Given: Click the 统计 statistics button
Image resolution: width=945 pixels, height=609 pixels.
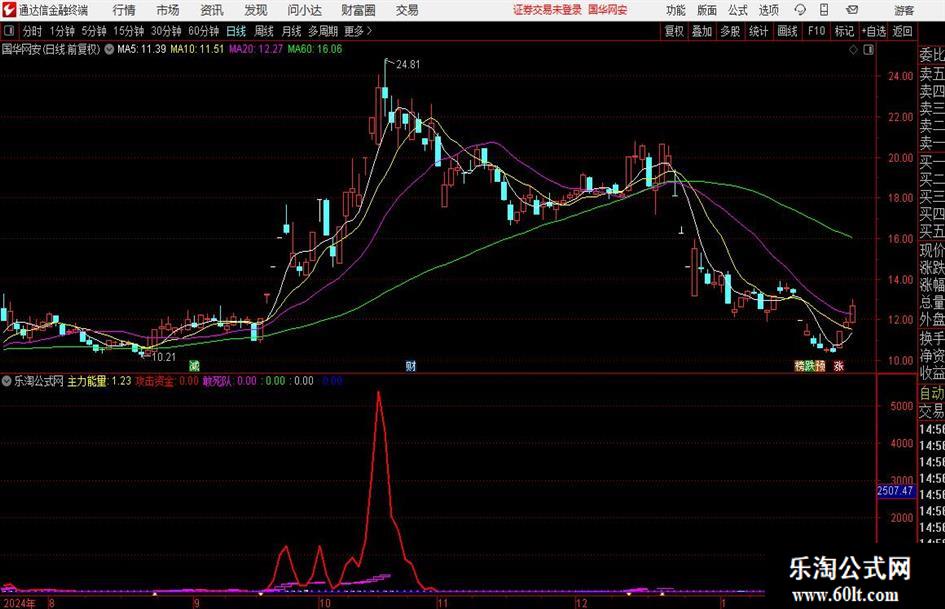Looking at the screenshot, I should 759,31.
